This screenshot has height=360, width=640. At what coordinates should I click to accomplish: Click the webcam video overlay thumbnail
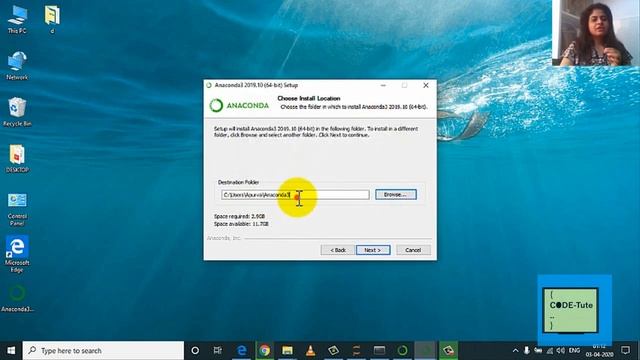(x=596, y=33)
